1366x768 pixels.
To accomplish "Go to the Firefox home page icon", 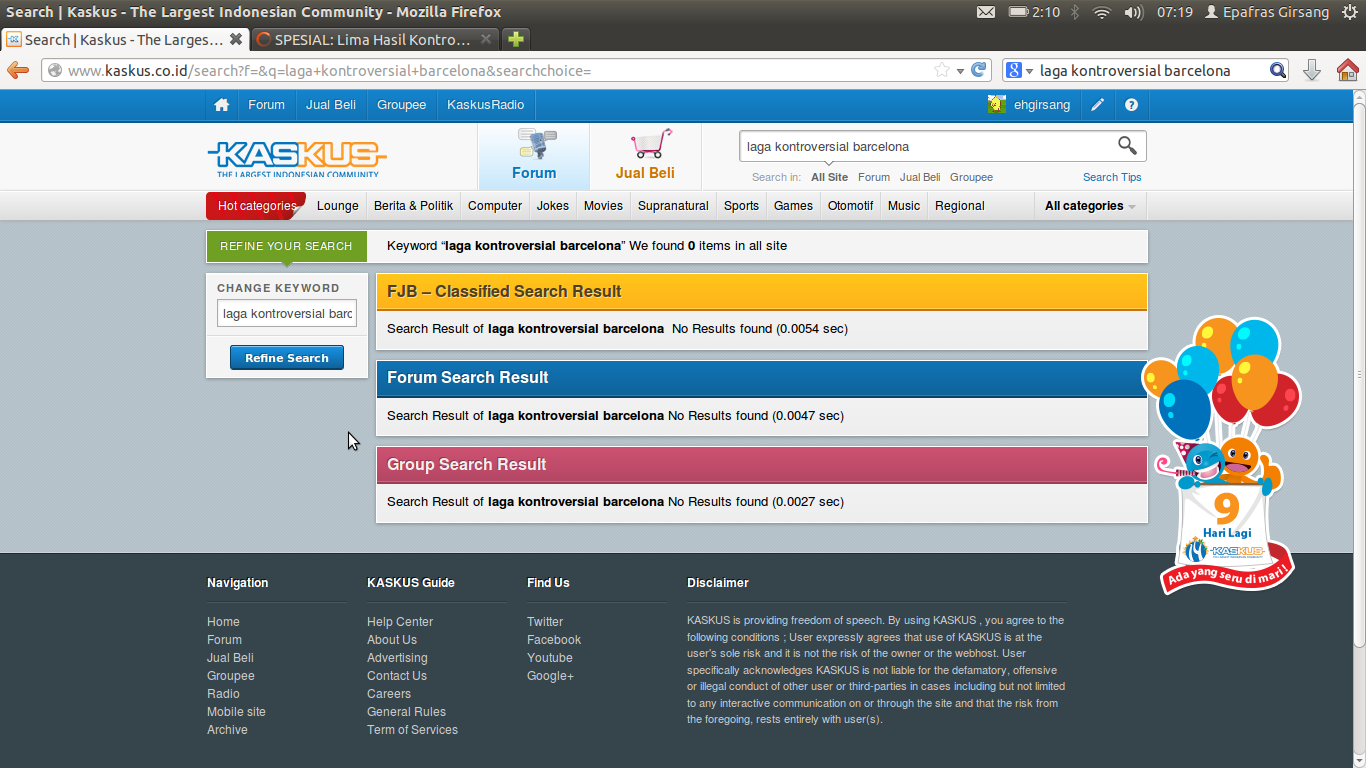I will coord(1347,70).
